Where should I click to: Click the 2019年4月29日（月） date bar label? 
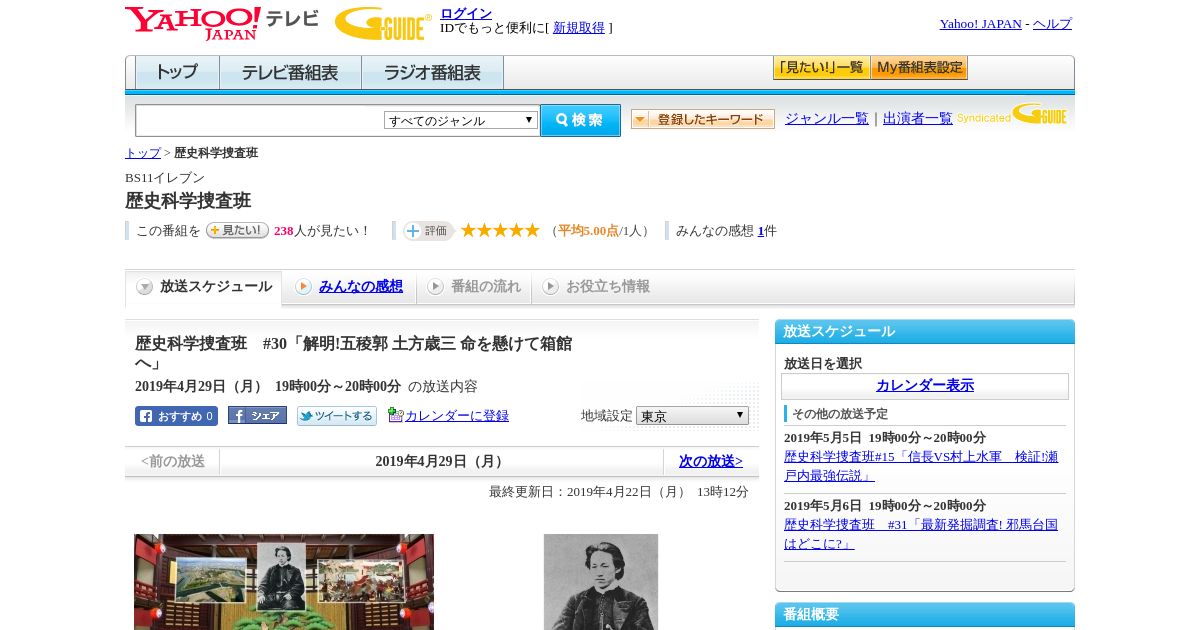coord(441,461)
